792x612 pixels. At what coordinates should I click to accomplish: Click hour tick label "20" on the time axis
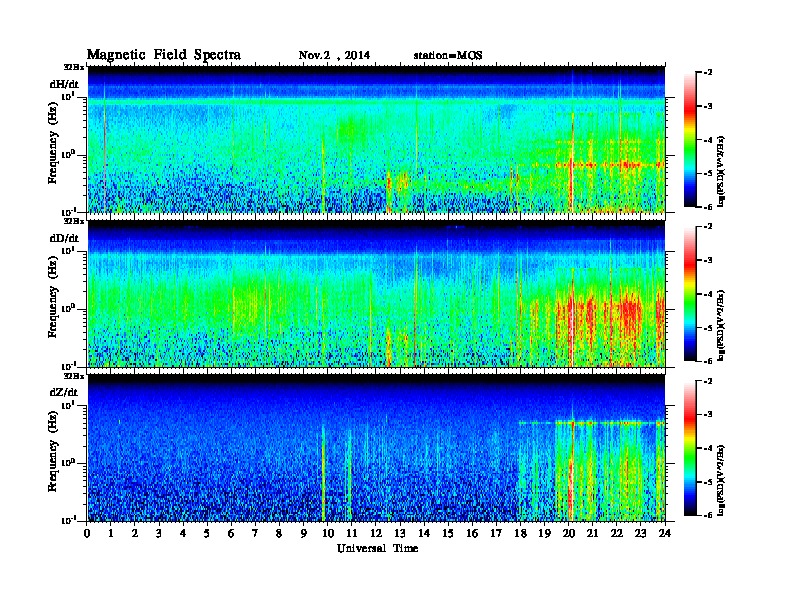[x=569, y=533]
